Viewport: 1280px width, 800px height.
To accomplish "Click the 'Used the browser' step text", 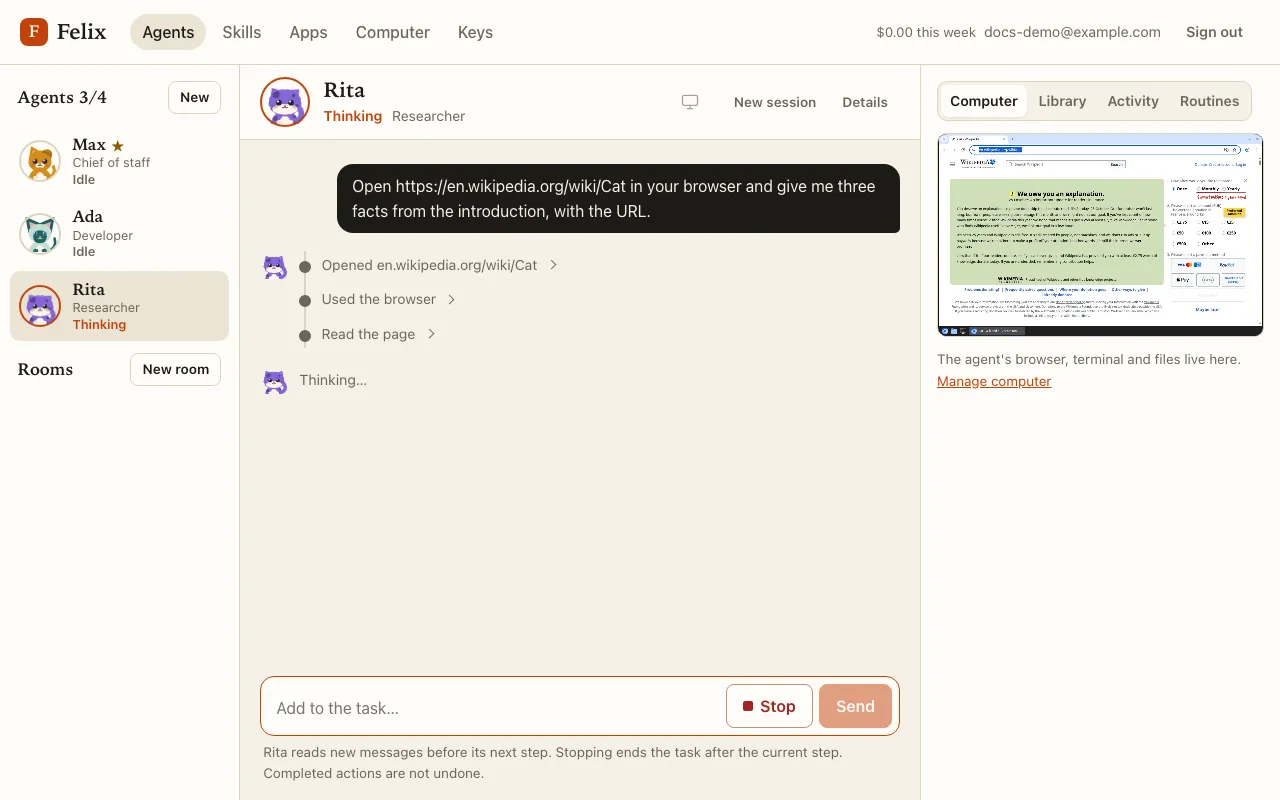I will pyautogui.click(x=379, y=299).
